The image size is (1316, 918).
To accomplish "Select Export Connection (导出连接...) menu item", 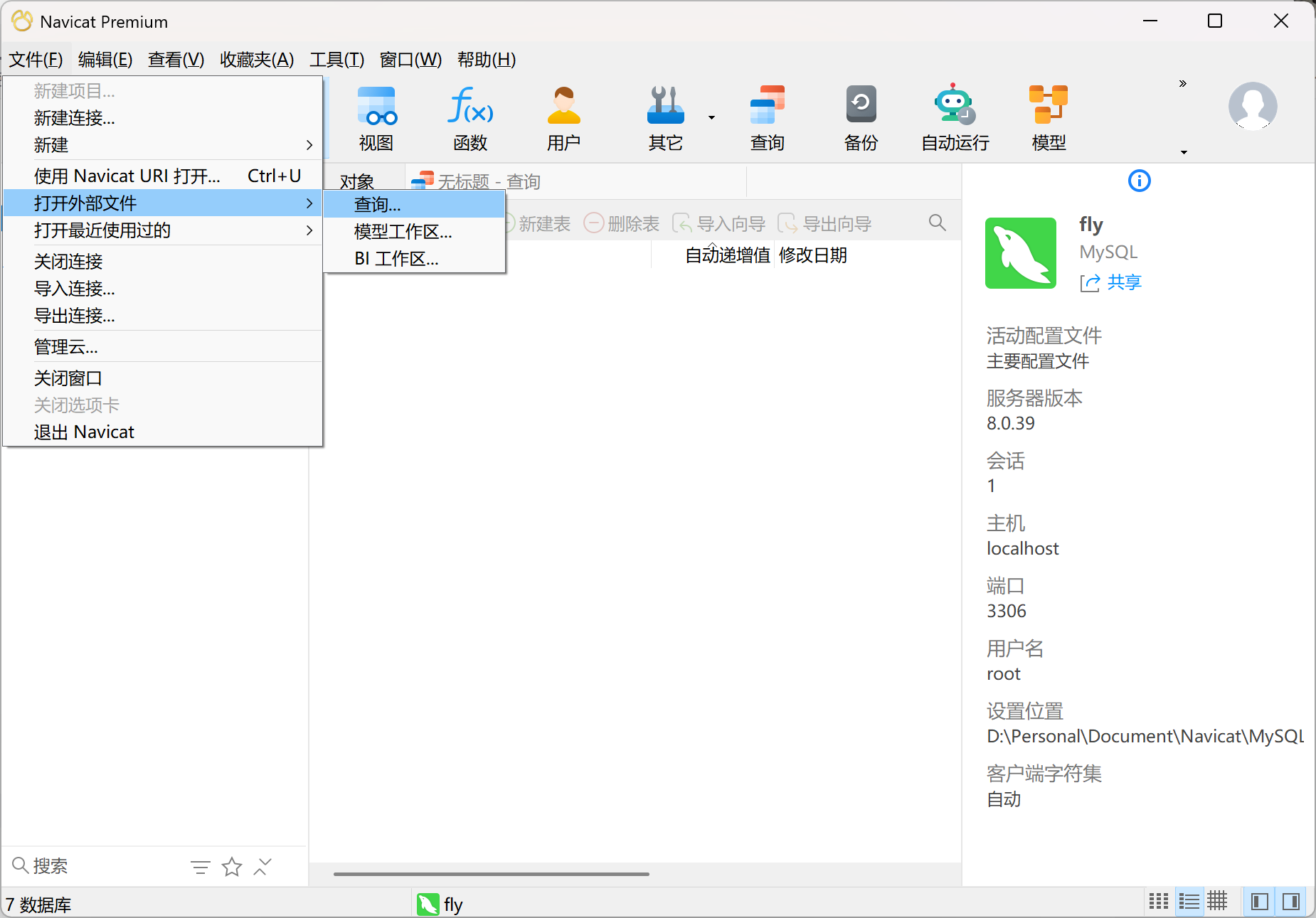I will [x=163, y=316].
